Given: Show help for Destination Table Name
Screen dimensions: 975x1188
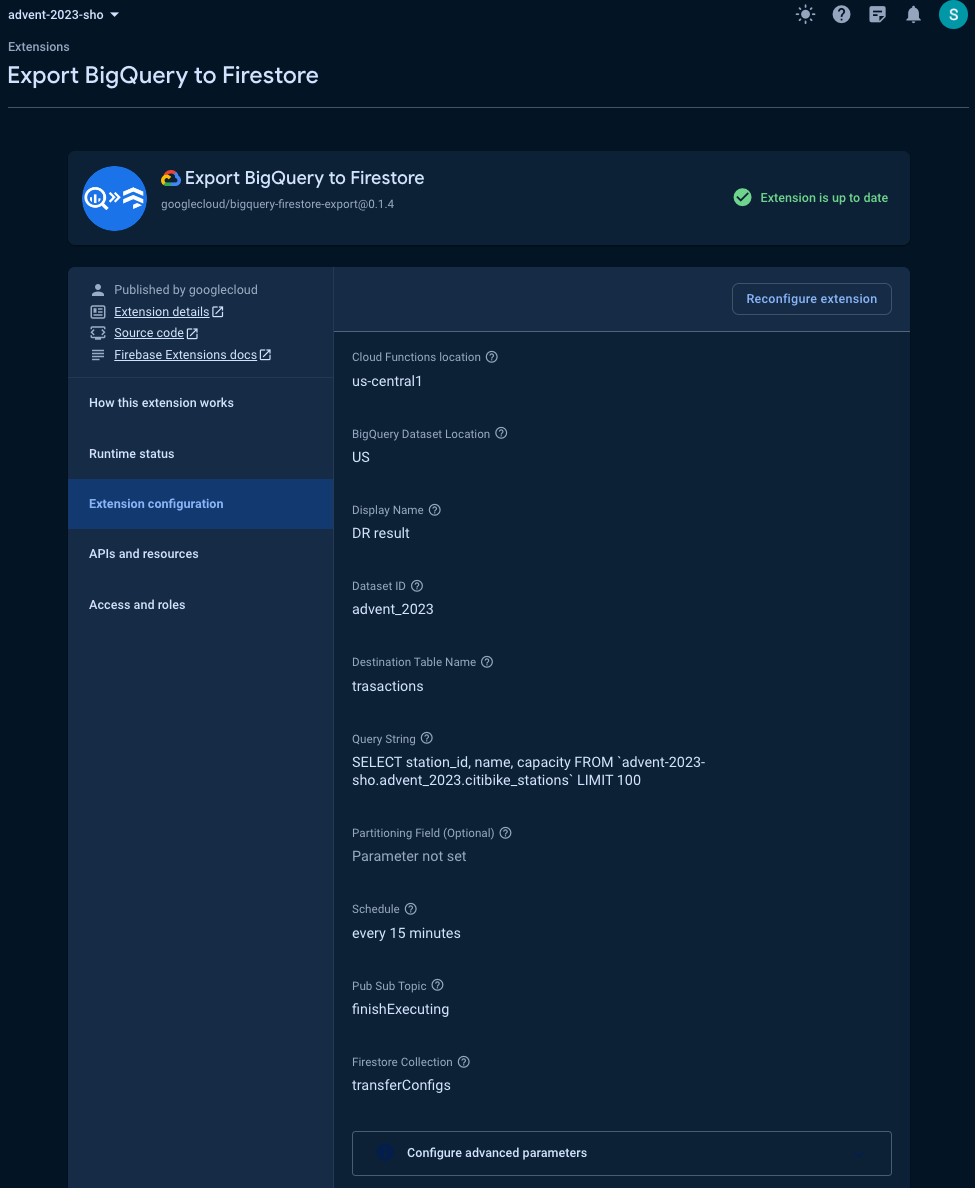Looking at the screenshot, I should click(487, 661).
